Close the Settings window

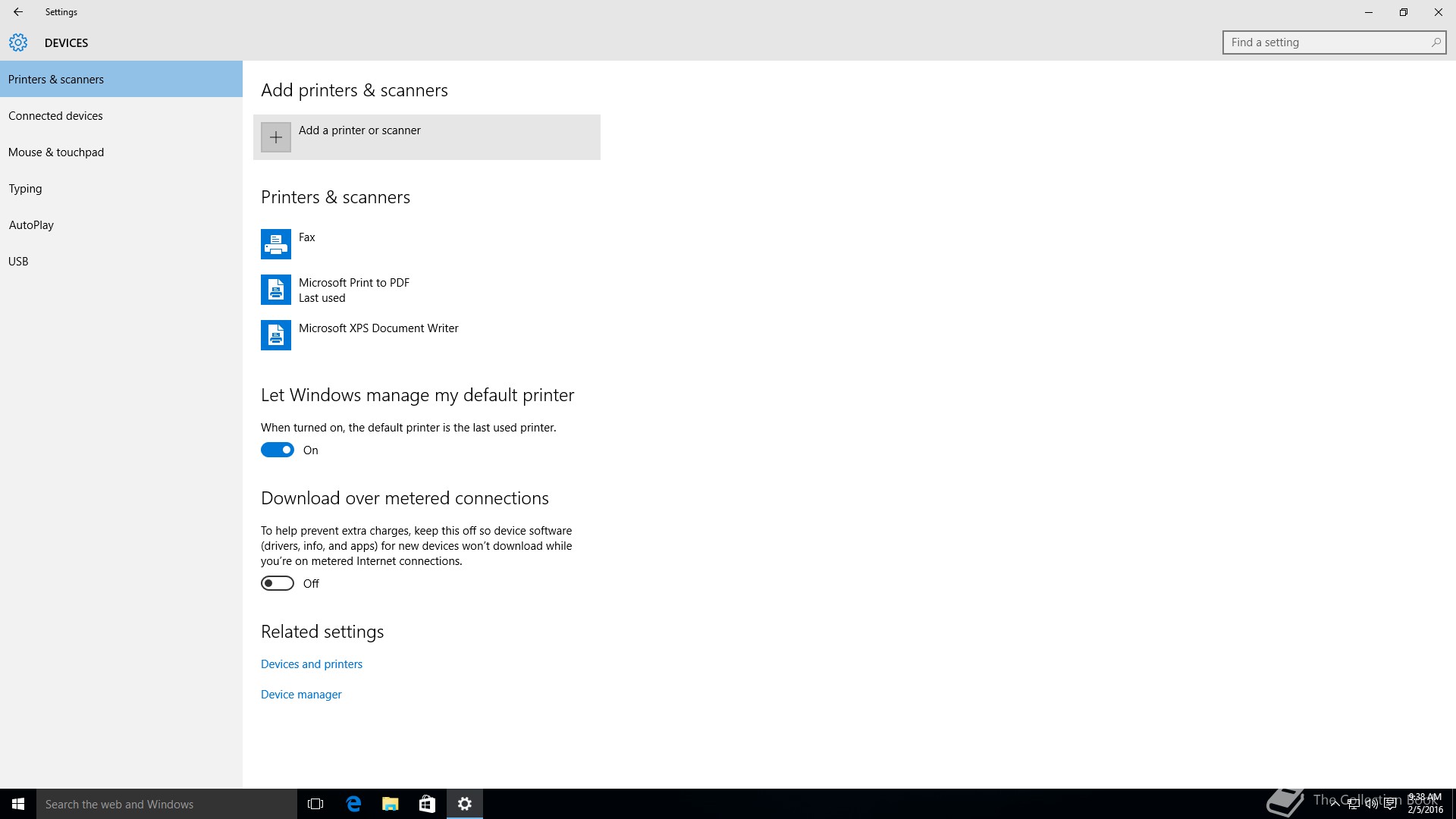point(1439,12)
